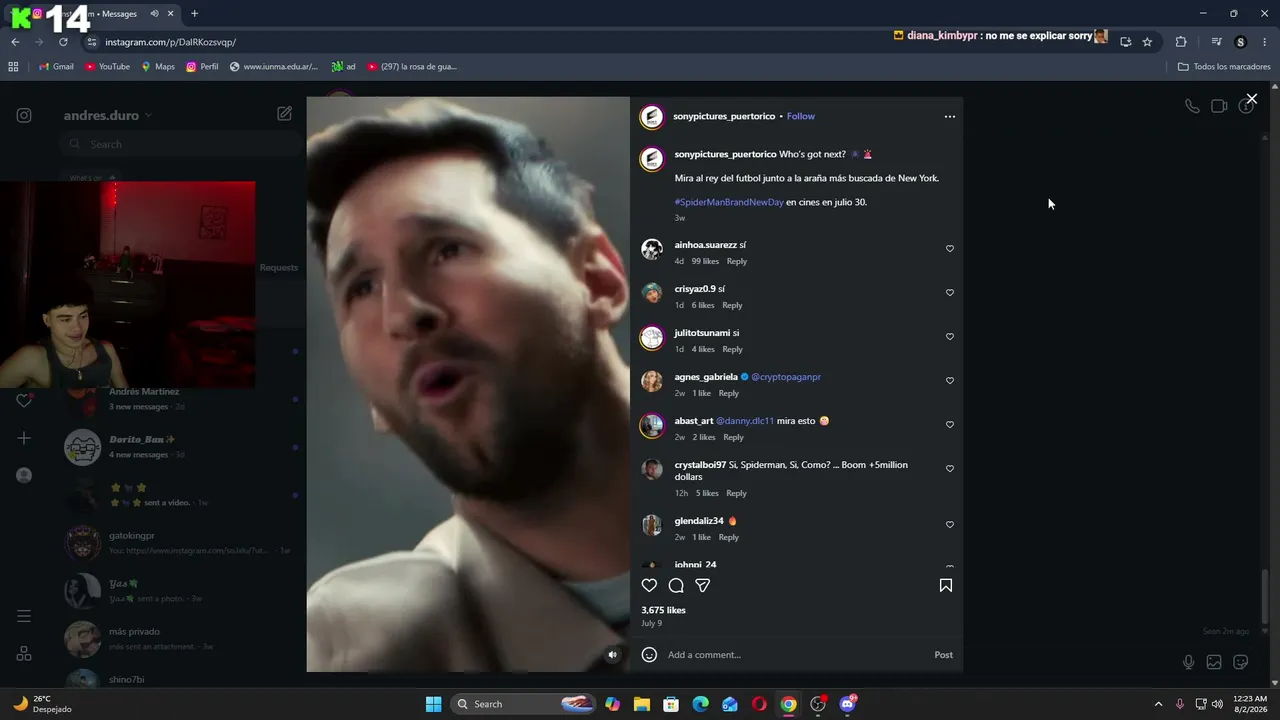This screenshot has height=720, width=1280.
Task: Click the Add a comment field
Action: pos(795,655)
